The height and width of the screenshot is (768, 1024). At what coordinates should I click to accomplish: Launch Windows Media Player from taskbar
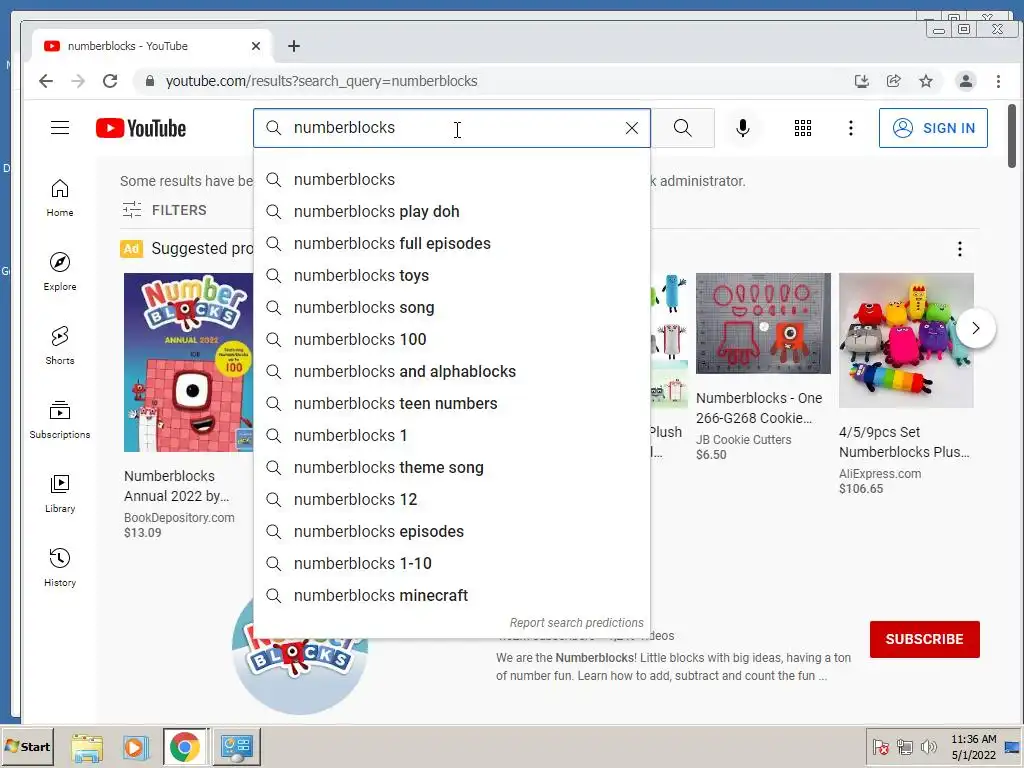pyautogui.click(x=135, y=747)
